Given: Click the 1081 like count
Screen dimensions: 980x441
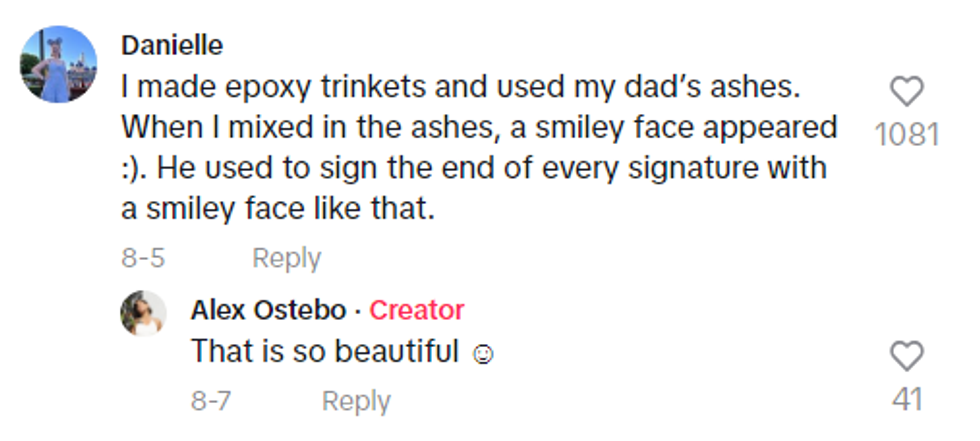Looking at the screenshot, I should (x=907, y=133).
